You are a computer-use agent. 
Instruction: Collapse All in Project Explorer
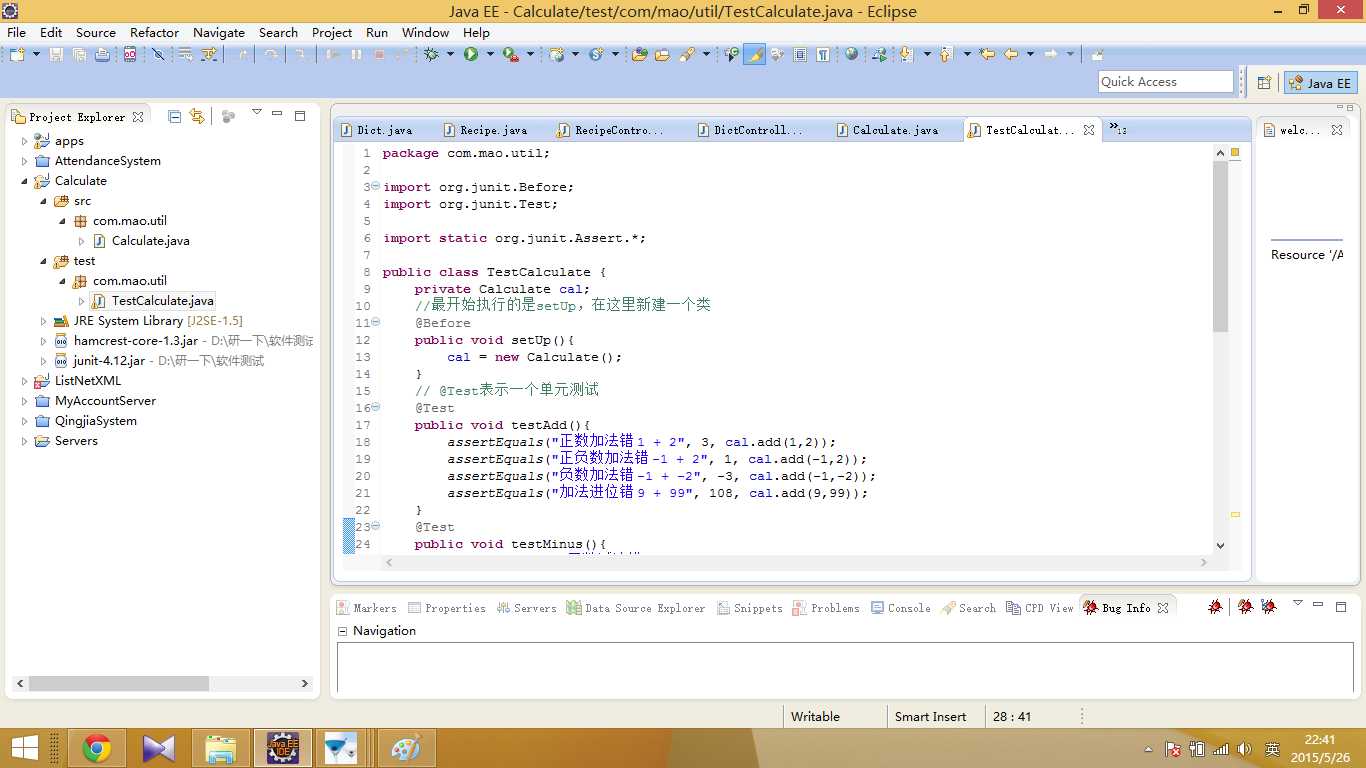[174, 116]
